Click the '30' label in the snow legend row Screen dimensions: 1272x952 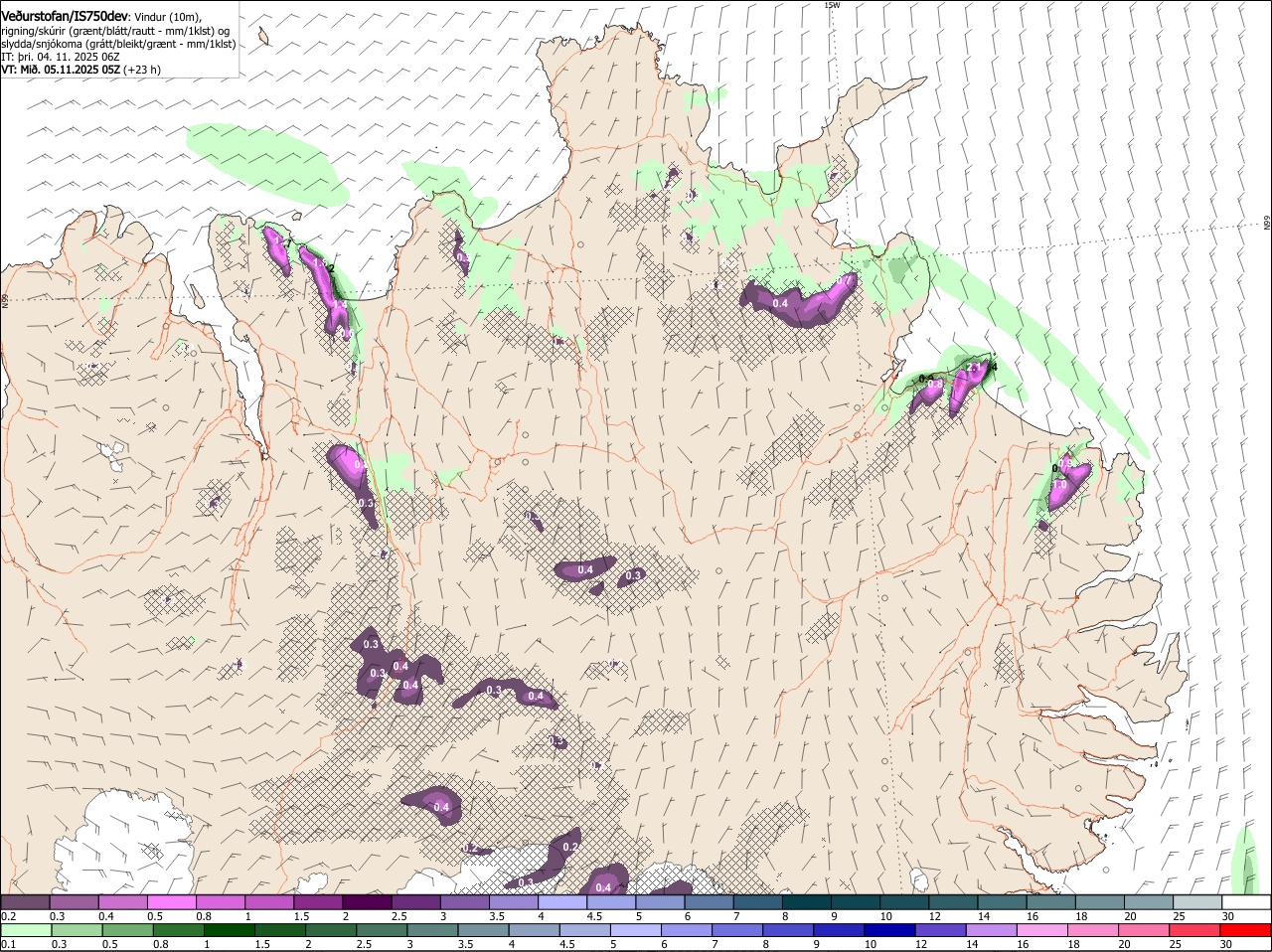(1229, 916)
